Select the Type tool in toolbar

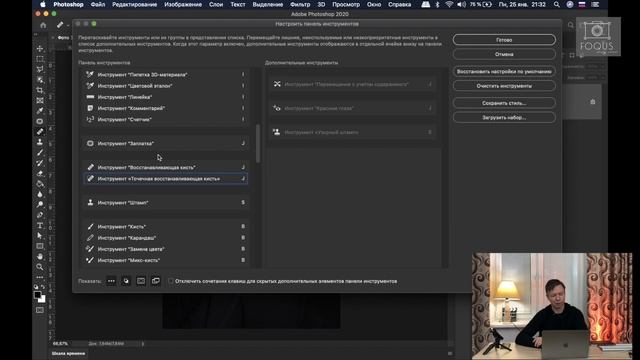[x=40, y=225]
